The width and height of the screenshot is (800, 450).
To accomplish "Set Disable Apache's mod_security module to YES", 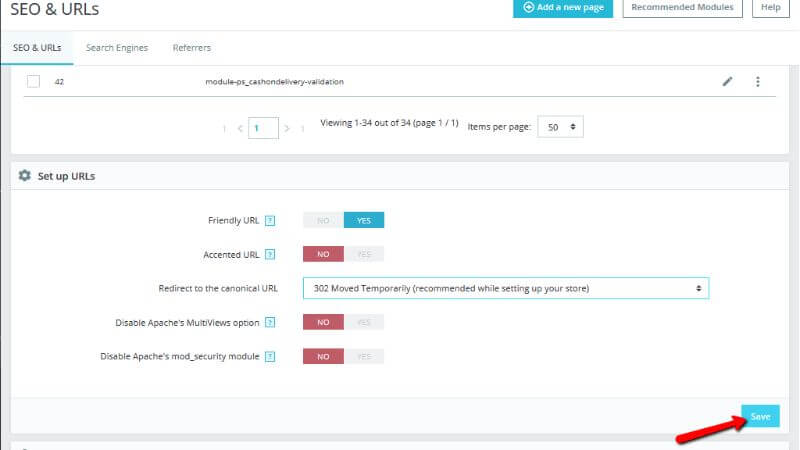I will pyautogui.click(x=364, y=356).
